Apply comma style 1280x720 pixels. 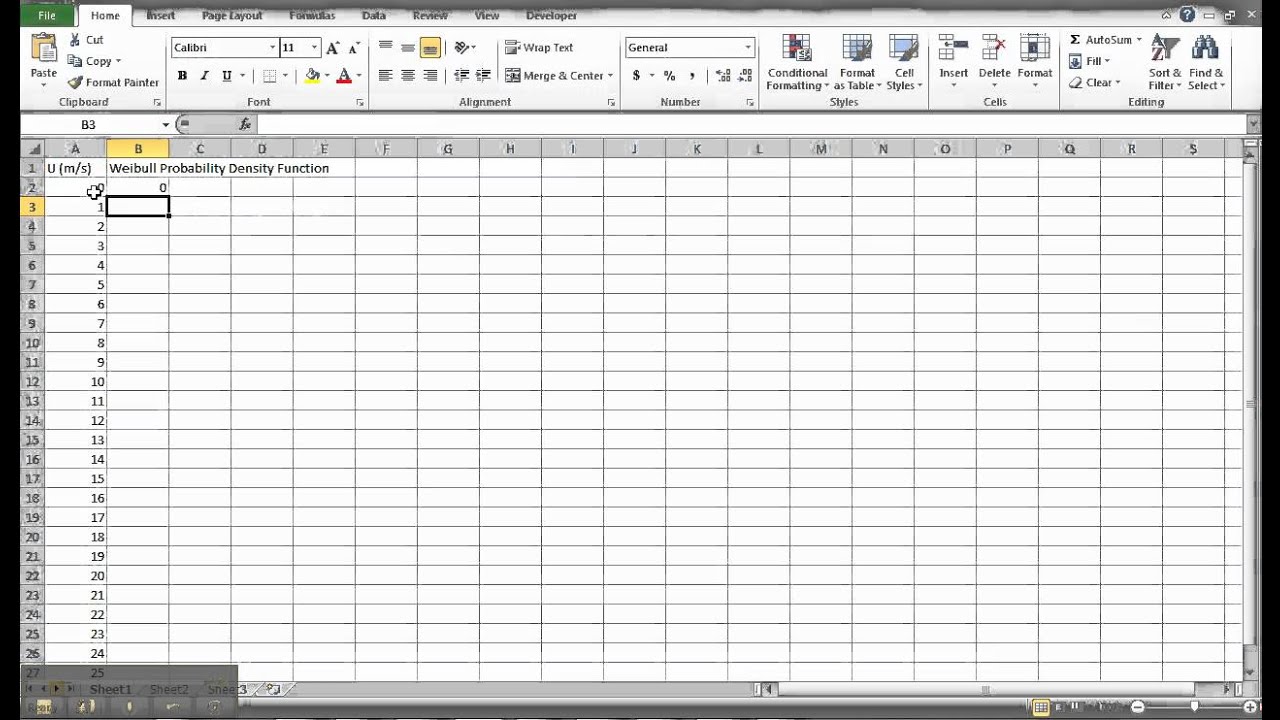coord(692,76)
